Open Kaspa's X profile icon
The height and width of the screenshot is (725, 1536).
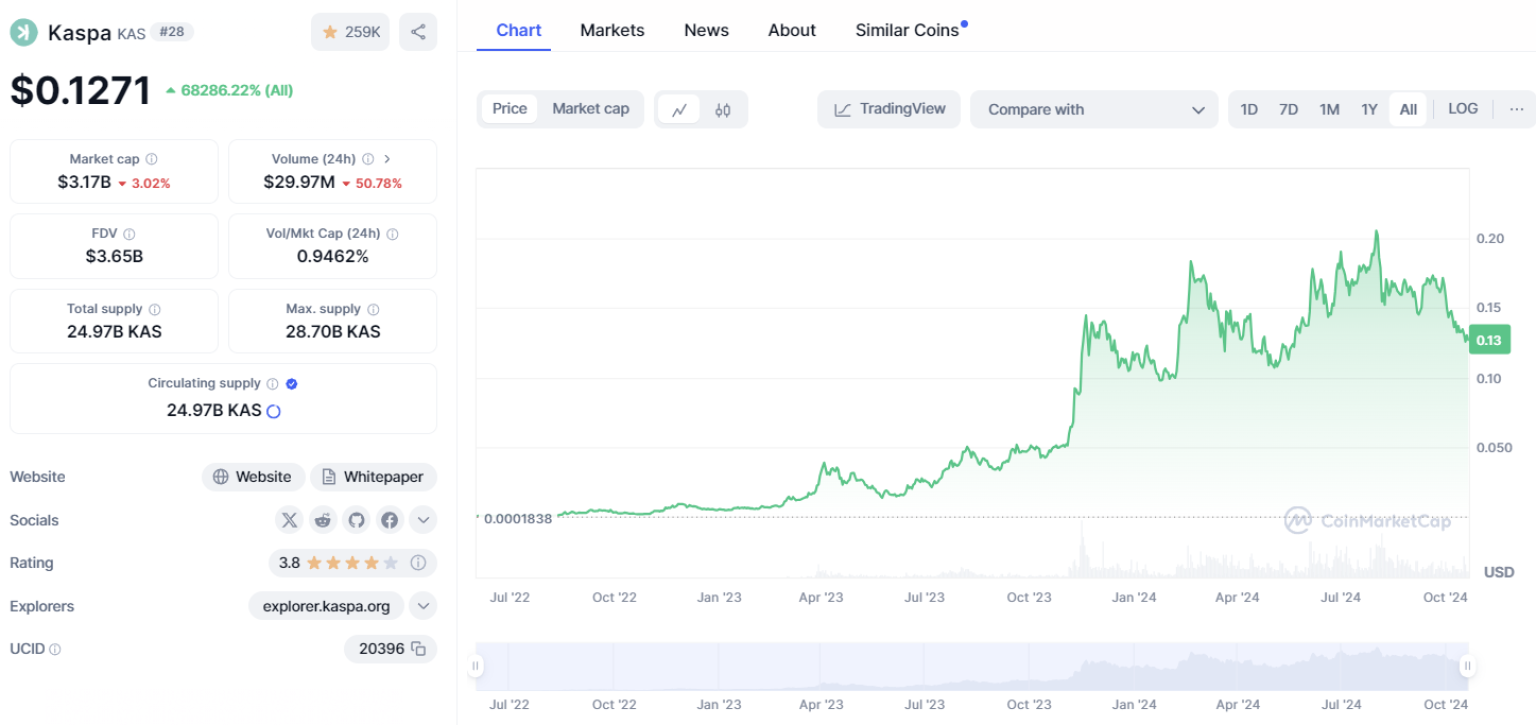click(289, 520)
